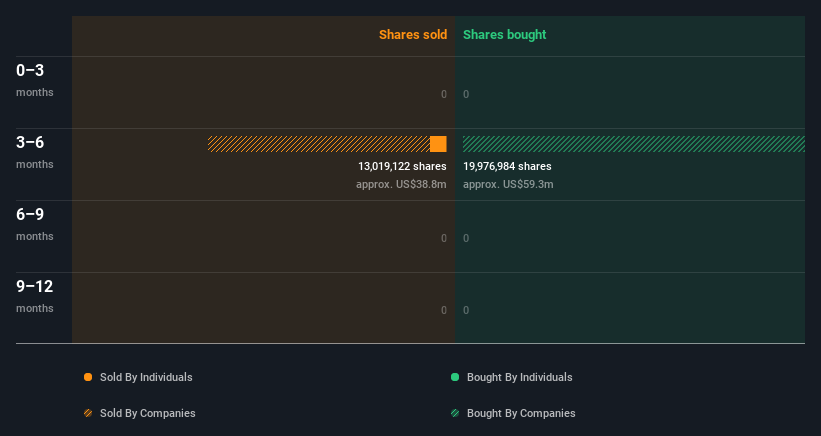Click the Shares bought column header
The width and height of the screenshot is (821, 436).
tap(505, 35)
